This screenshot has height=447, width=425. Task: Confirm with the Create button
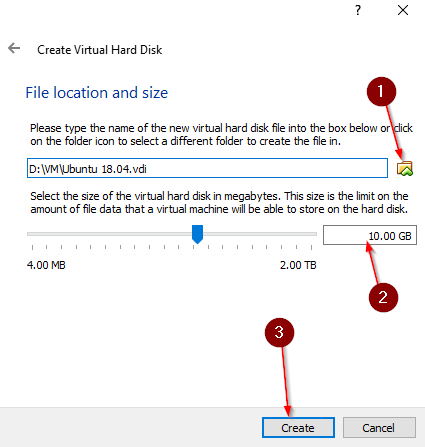(x=298, y=428)
